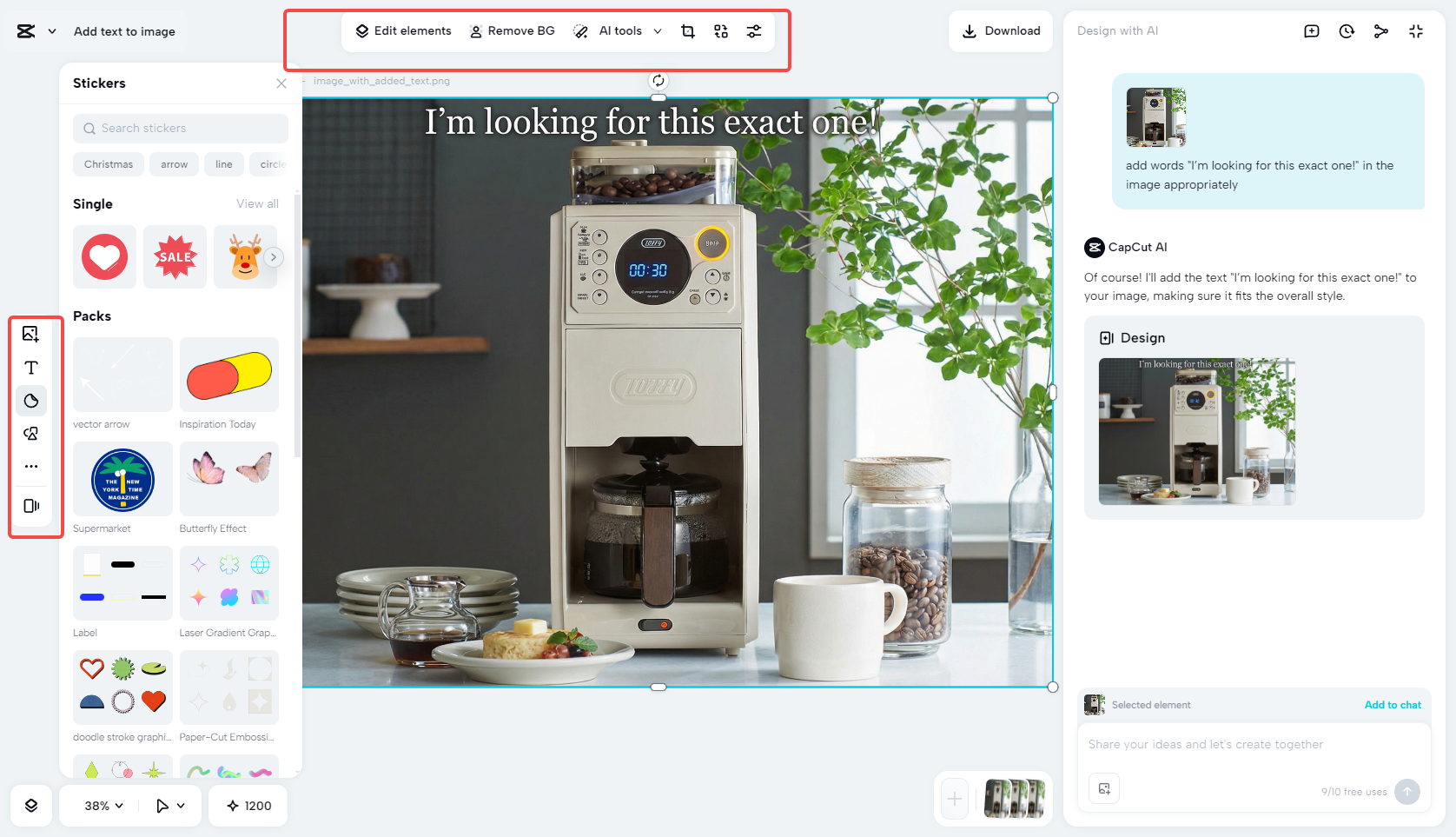
Task: Open the 38% zoom dropdown
Action: pyautogui.click(x=104, y=806)
